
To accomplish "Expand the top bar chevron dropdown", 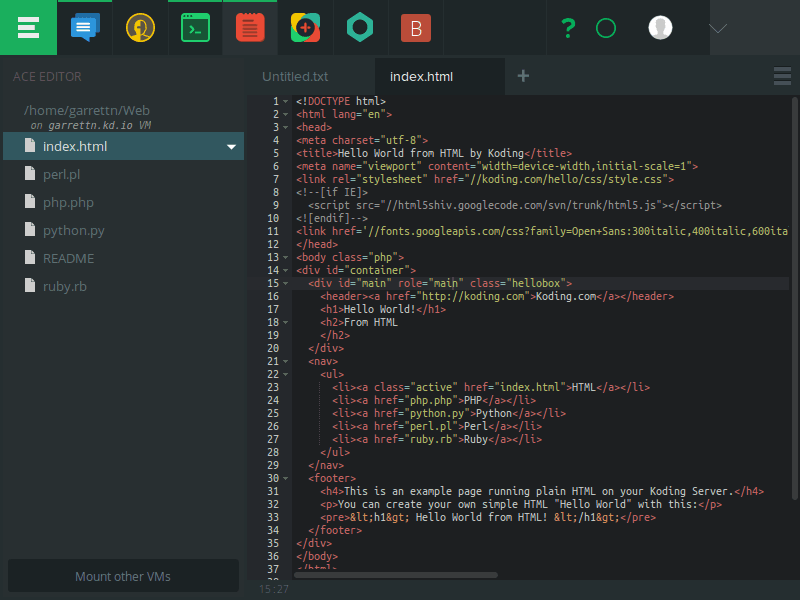I will (718, 28).
